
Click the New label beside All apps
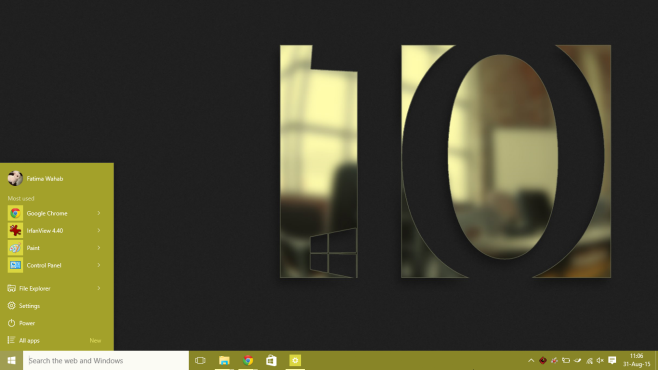click(x=95, y=341)
